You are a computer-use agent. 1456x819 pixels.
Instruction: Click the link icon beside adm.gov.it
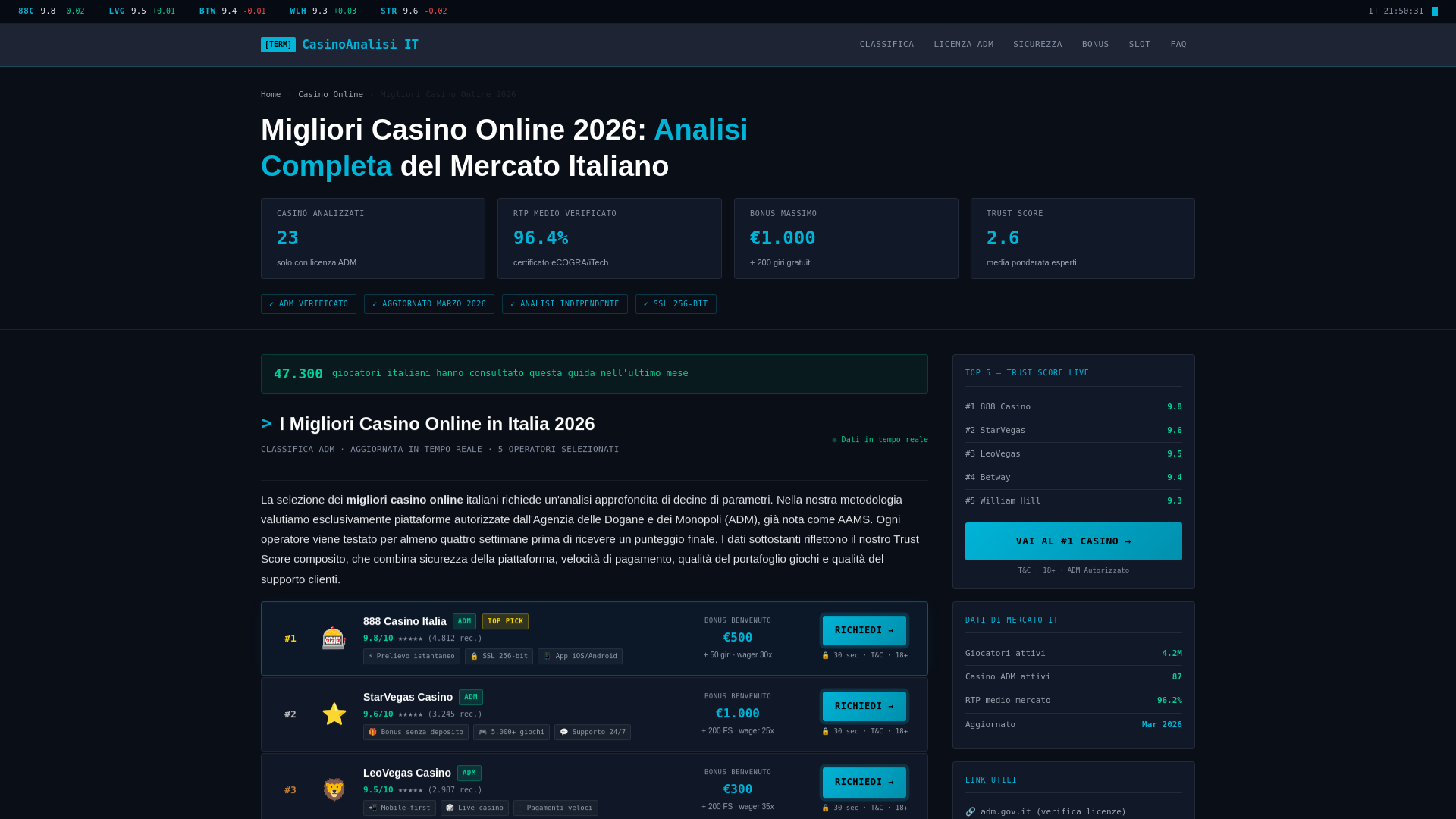pyautogui.click(x=971, y=812)
